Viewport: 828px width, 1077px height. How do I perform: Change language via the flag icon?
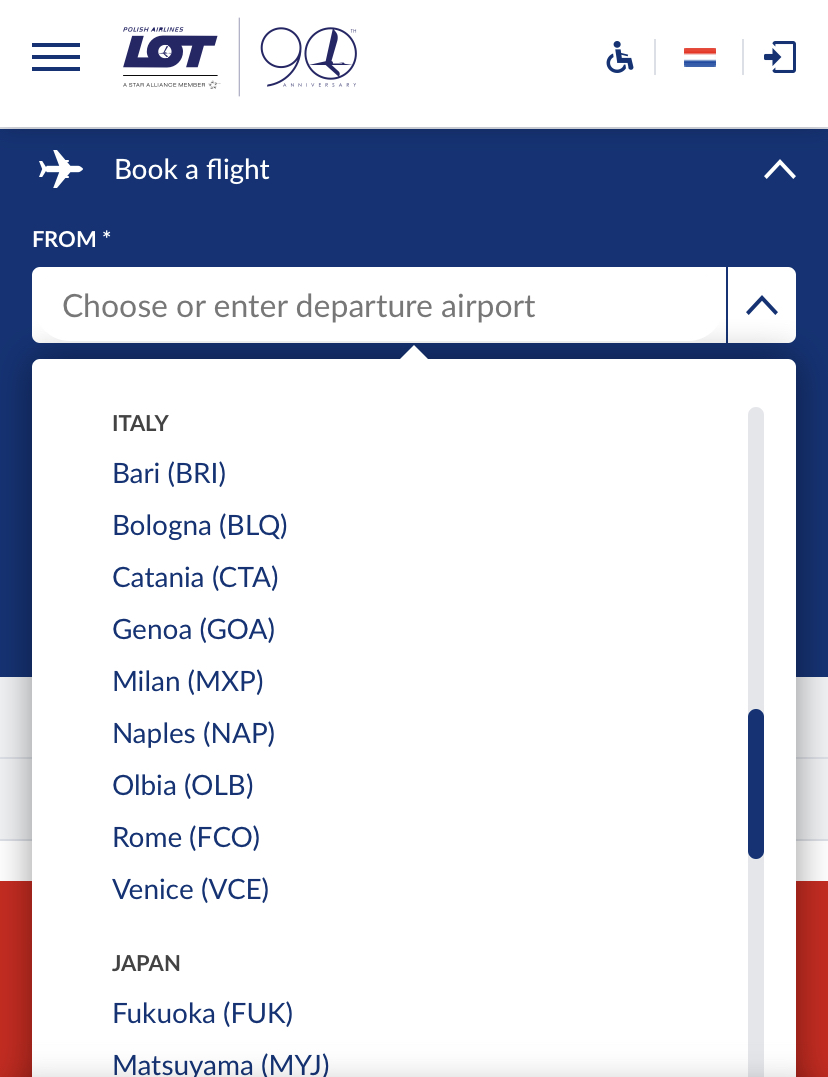[x=700, y=57]
